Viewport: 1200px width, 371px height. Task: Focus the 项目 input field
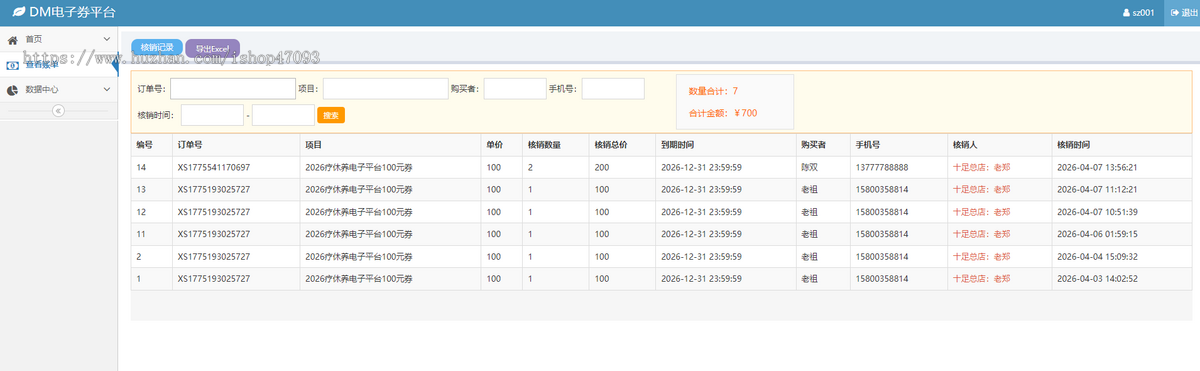coord(385,89)
